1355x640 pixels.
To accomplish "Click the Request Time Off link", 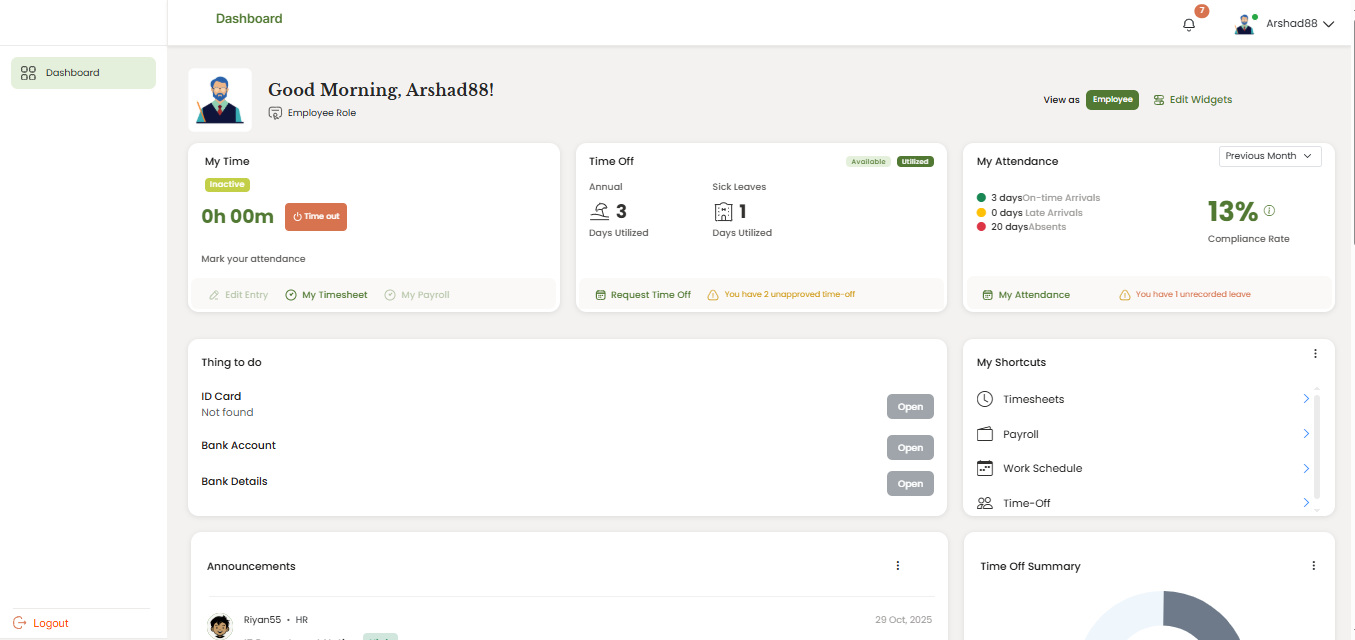I will point(643,295).
